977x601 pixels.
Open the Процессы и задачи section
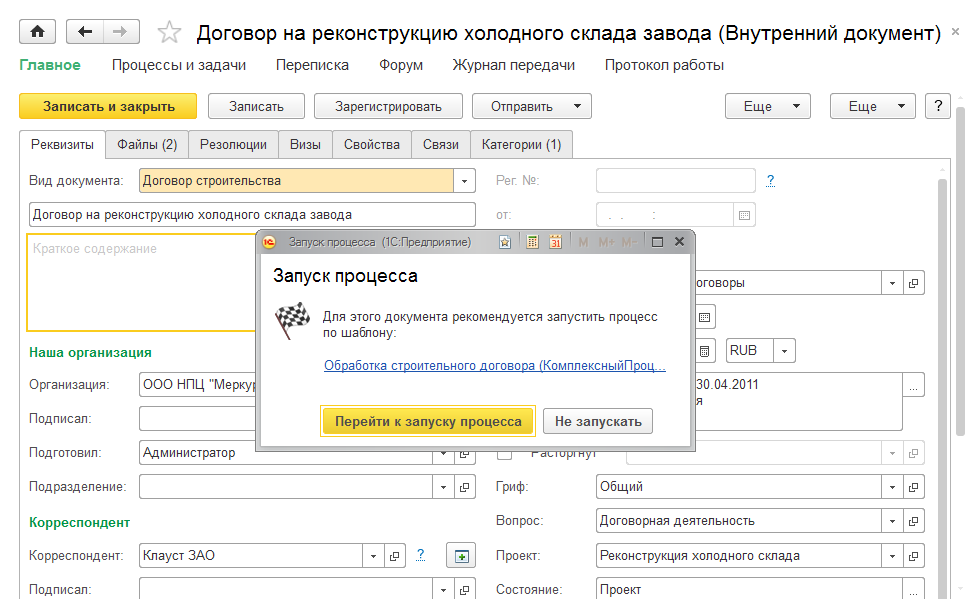[x=178, y=65]
